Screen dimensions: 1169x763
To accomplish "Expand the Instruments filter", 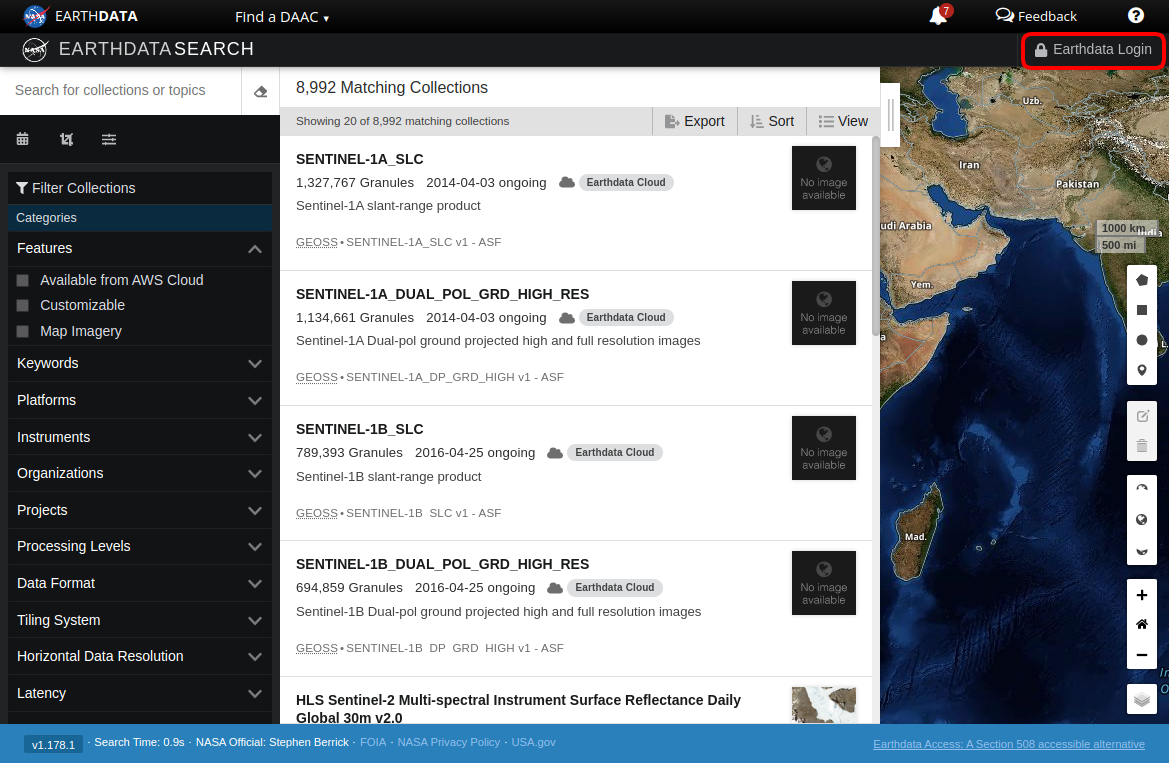I will (x=140, y=437).
